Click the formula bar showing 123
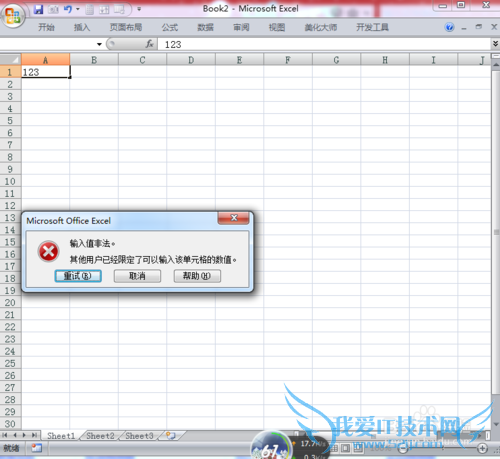This screenshot has height=459, width=500. tap(323, 44)
